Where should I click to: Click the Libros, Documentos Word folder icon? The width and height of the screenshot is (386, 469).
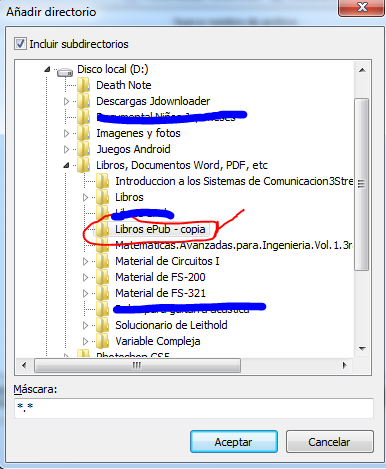point(83,165)
